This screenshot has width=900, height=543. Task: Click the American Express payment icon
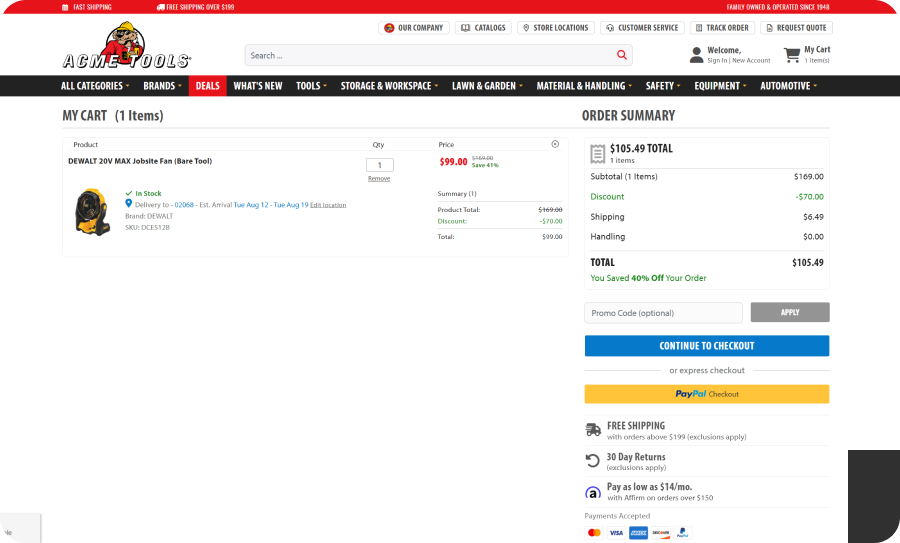[x=638, y=533]
